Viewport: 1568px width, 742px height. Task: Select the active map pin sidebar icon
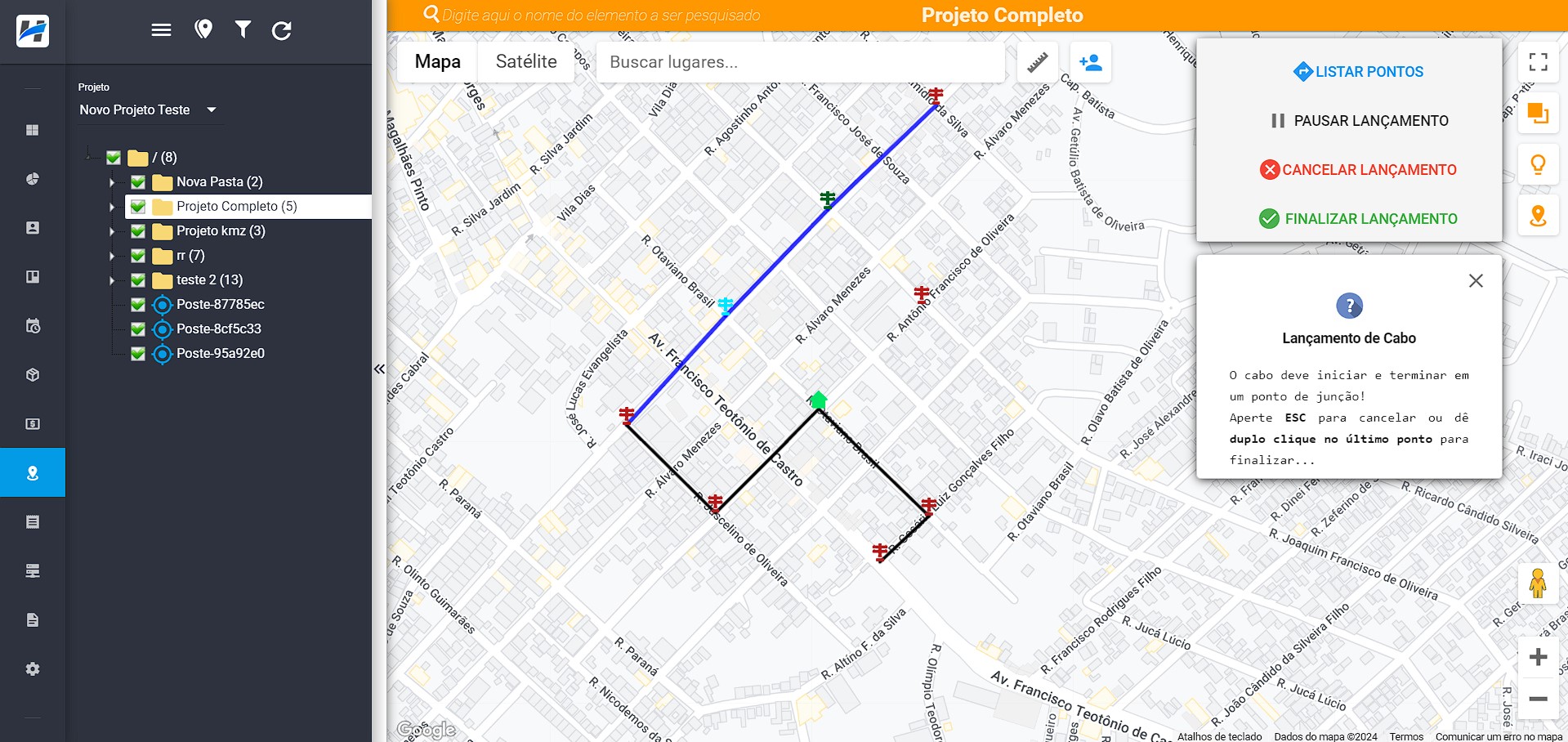tap(33, 472)
